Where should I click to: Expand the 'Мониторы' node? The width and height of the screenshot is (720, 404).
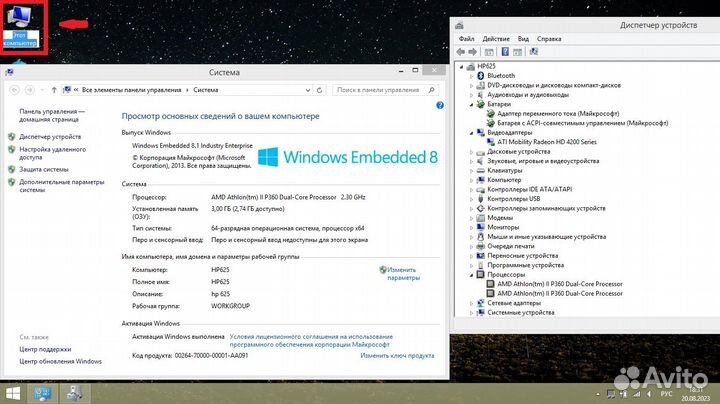(472, 227)
